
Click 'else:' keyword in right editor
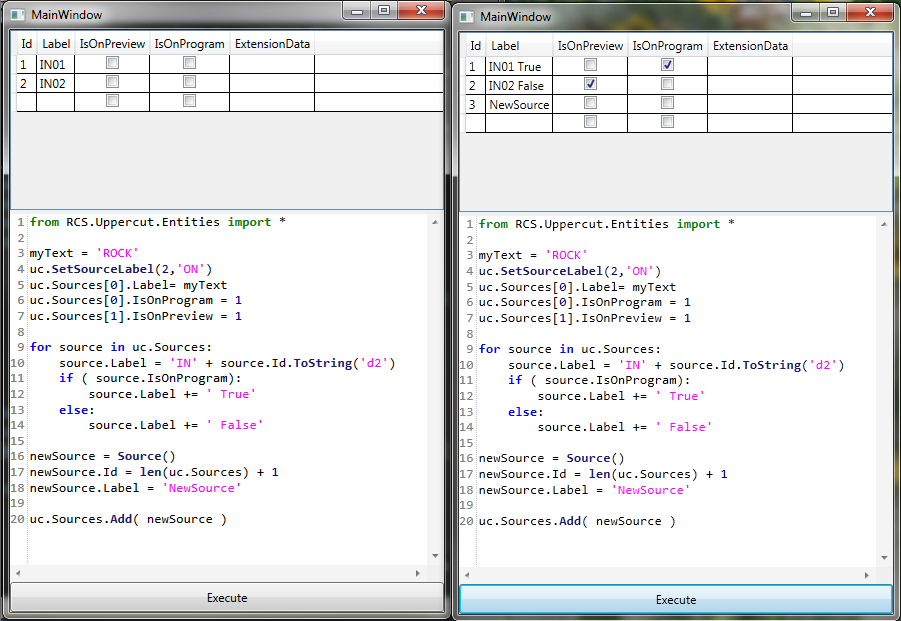pos(526,412)
